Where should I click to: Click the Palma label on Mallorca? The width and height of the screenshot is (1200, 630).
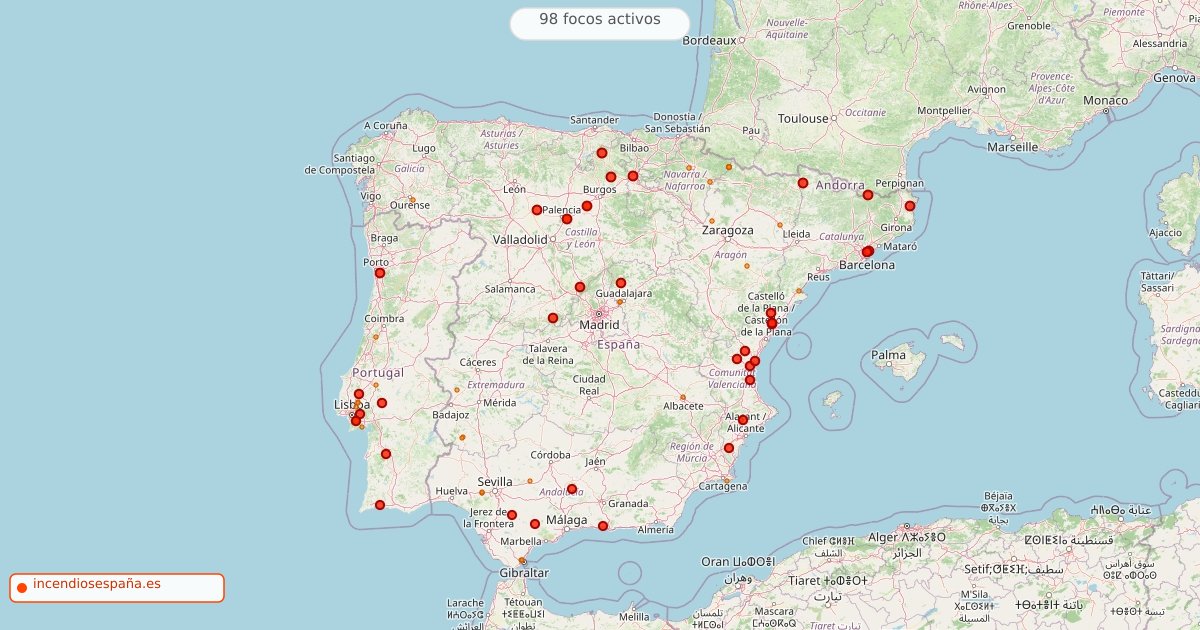click(888, 355)
